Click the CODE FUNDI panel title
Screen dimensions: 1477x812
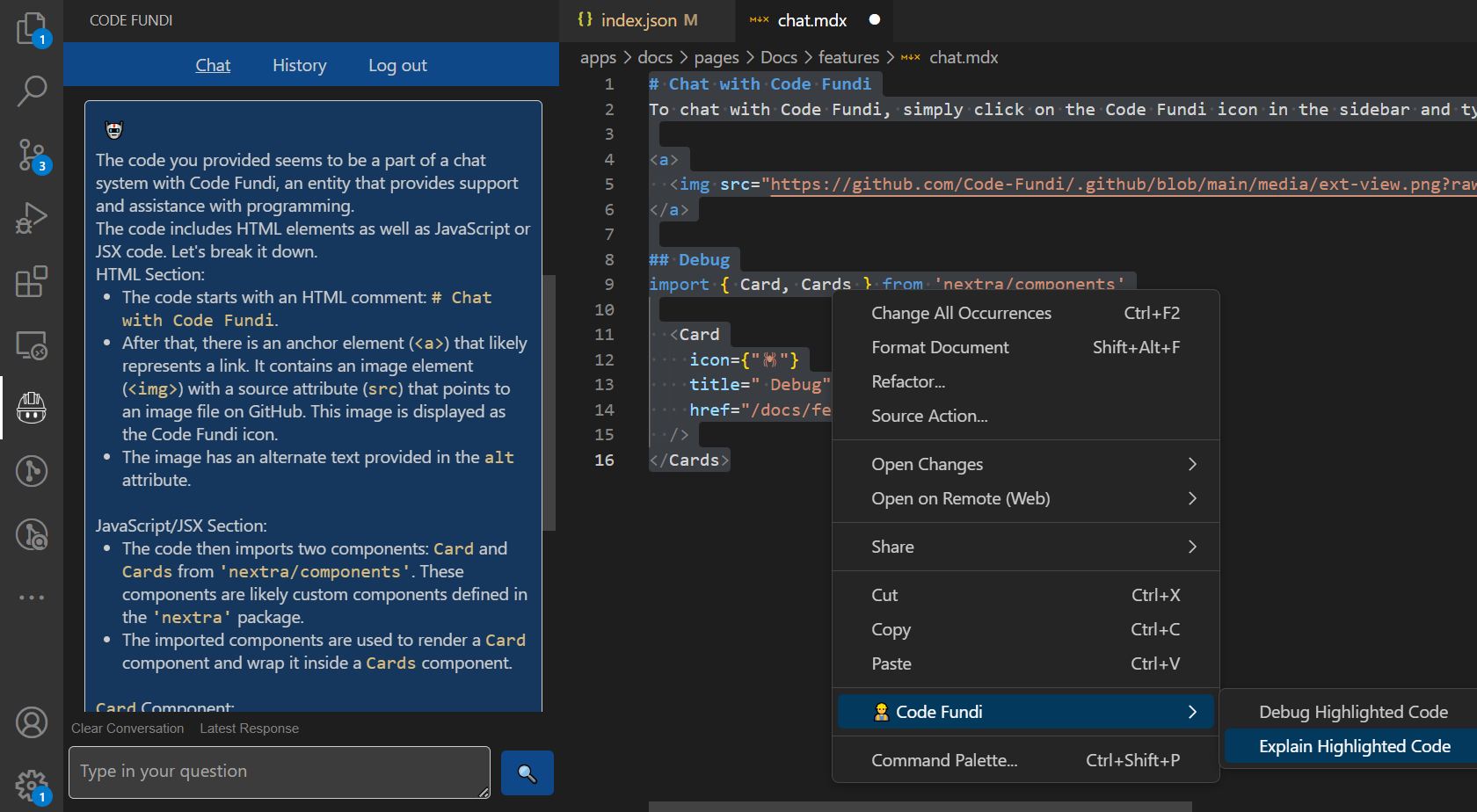(x=131, y=20)
